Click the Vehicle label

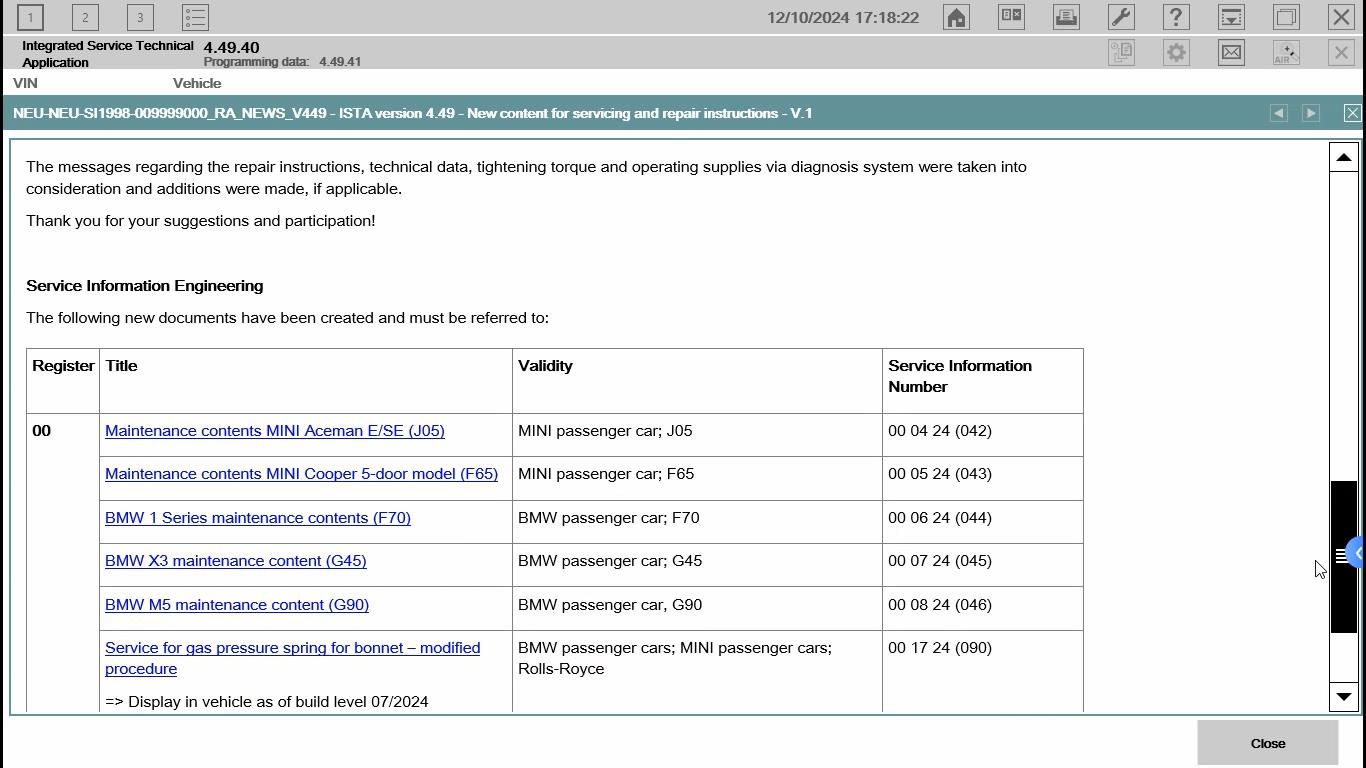point(197,83)
